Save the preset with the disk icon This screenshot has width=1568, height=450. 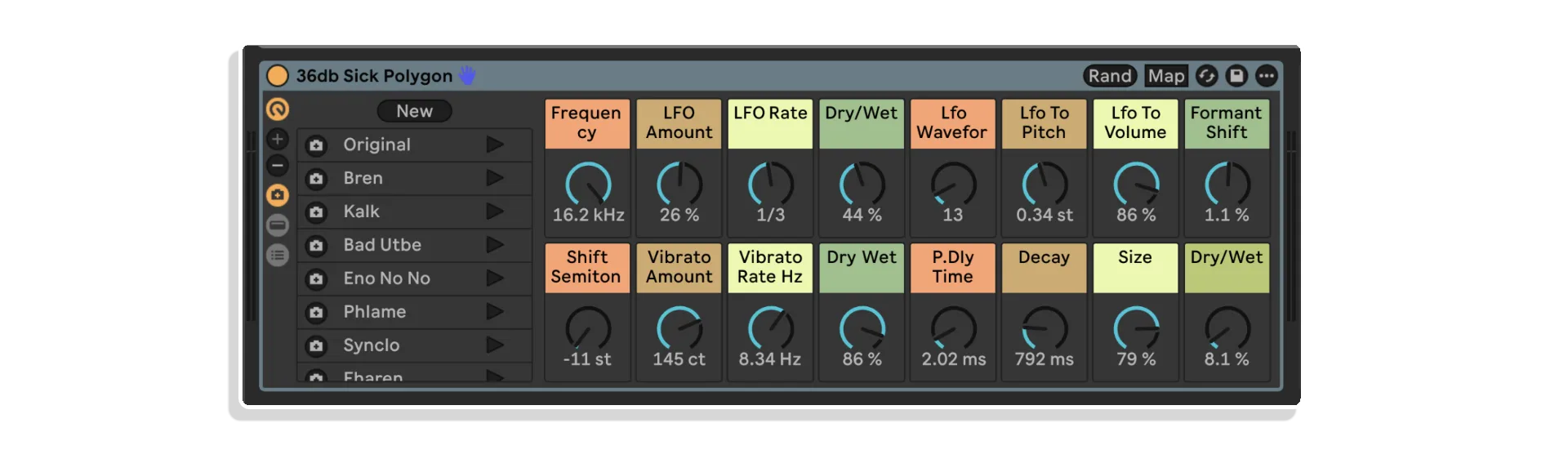coord(1236,76)
